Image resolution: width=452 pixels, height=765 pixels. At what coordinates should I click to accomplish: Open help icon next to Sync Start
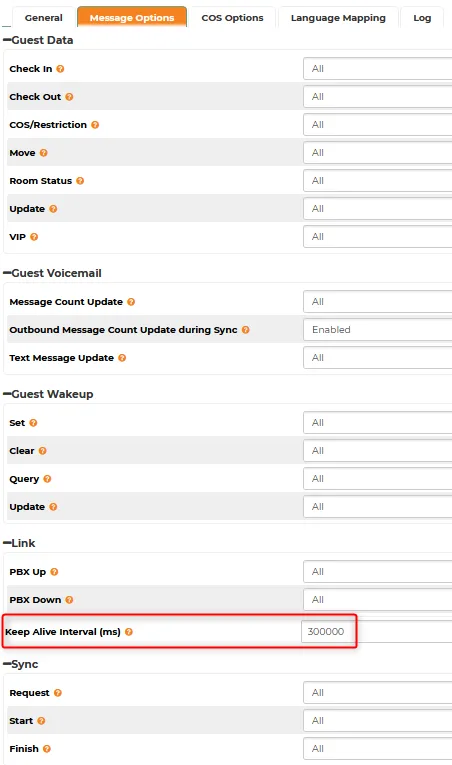pyautogui.click(x=41, y=721)
